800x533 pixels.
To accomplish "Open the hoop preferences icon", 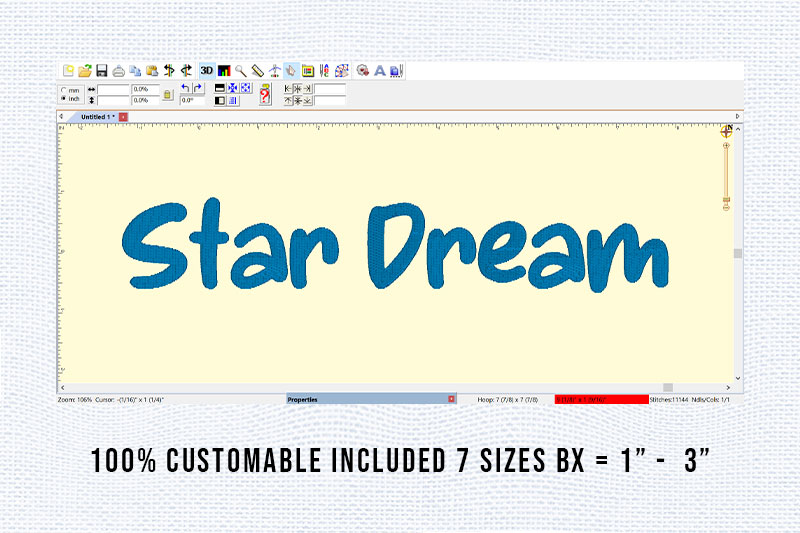I will (x=308, y=70).
